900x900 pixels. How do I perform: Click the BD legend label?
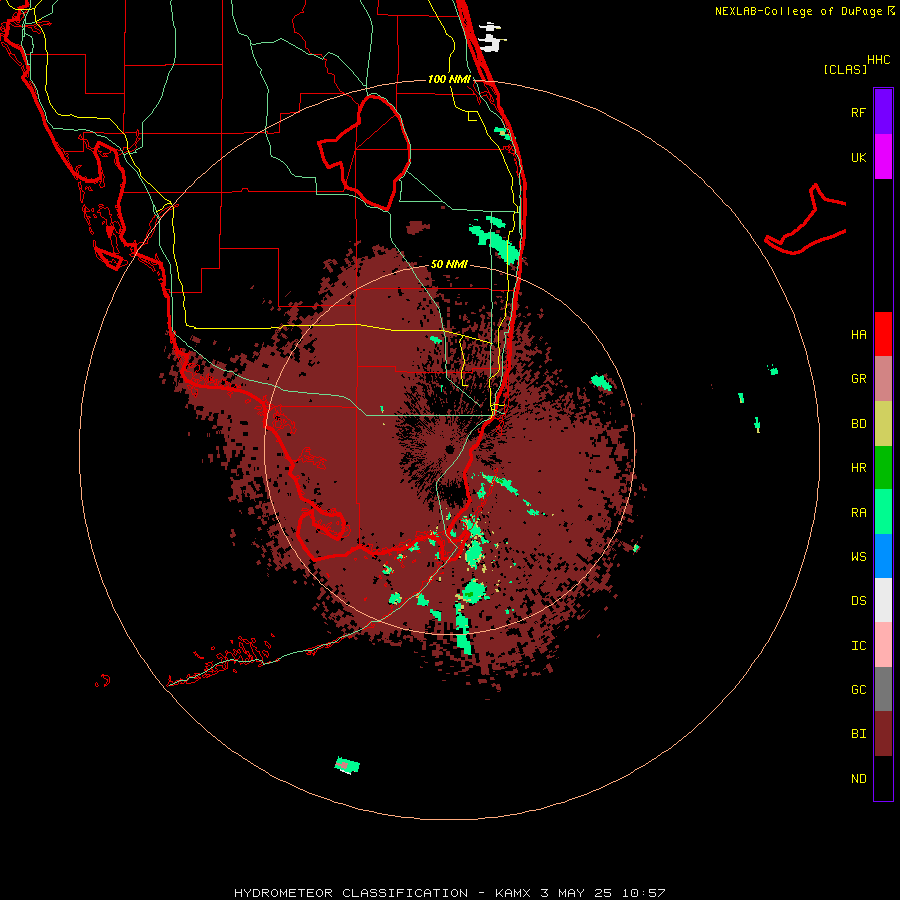pyautogui.click(x=859, y=424)
